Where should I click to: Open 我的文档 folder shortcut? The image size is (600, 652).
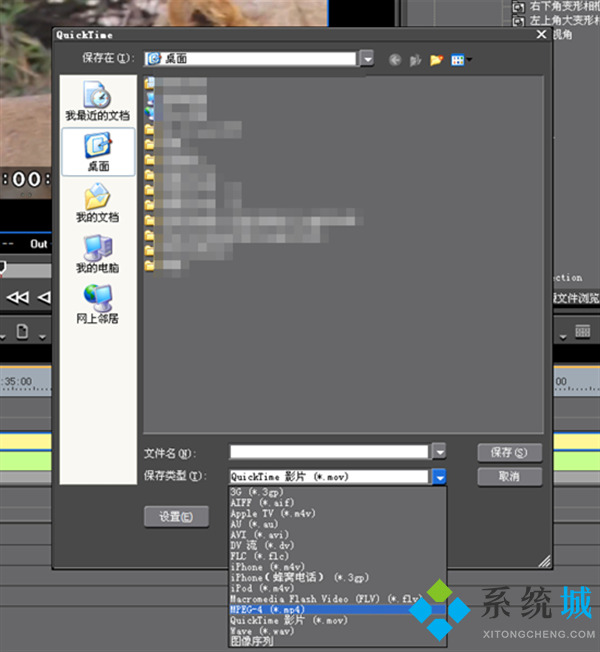tap(98, 203)
